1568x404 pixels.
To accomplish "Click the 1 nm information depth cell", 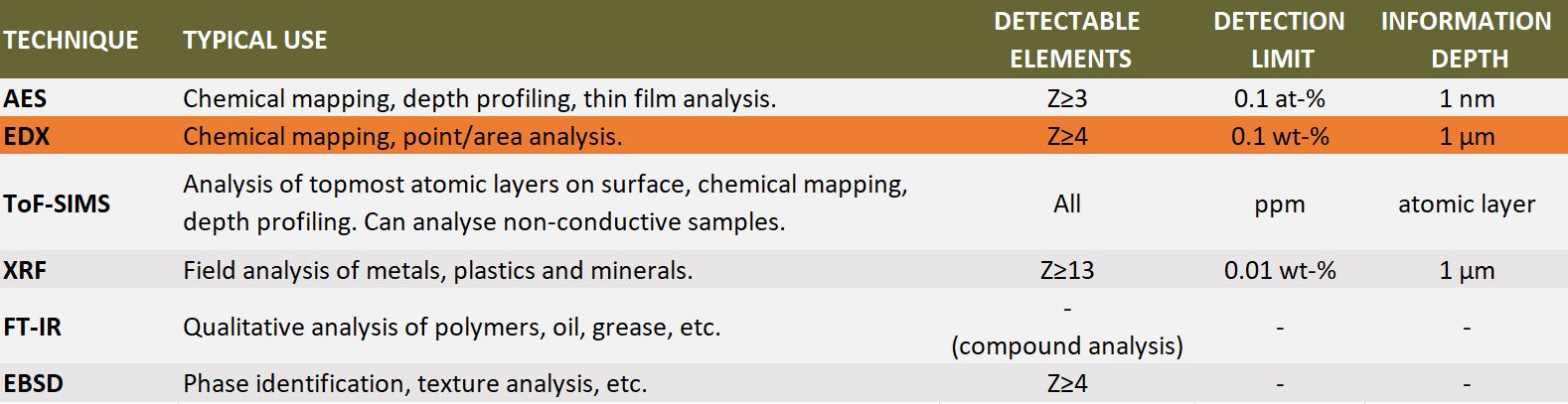I will tap(1467, 98).
